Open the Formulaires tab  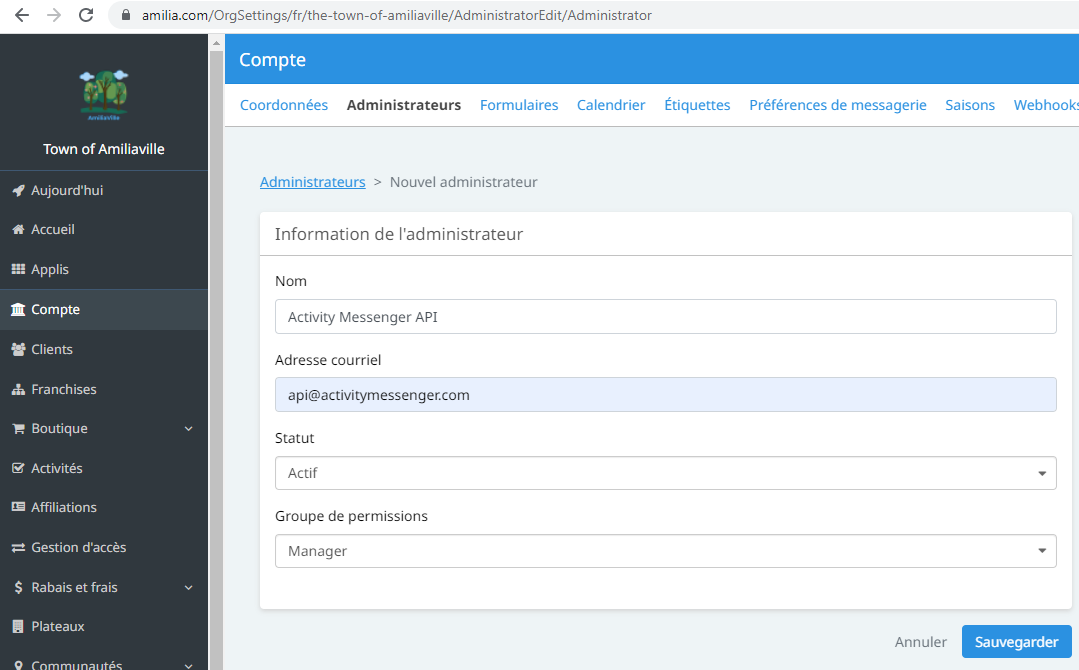[x=519, y=105]
